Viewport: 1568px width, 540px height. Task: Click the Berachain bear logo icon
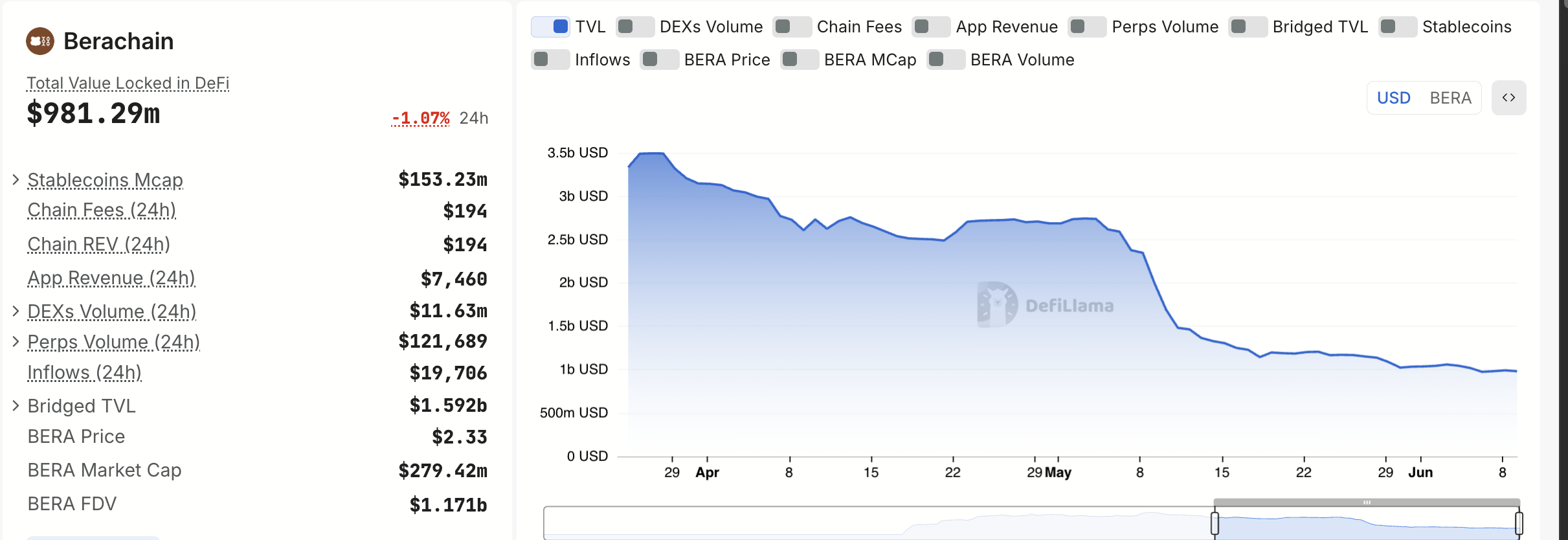pyautogui.click(x=40, y=41)
